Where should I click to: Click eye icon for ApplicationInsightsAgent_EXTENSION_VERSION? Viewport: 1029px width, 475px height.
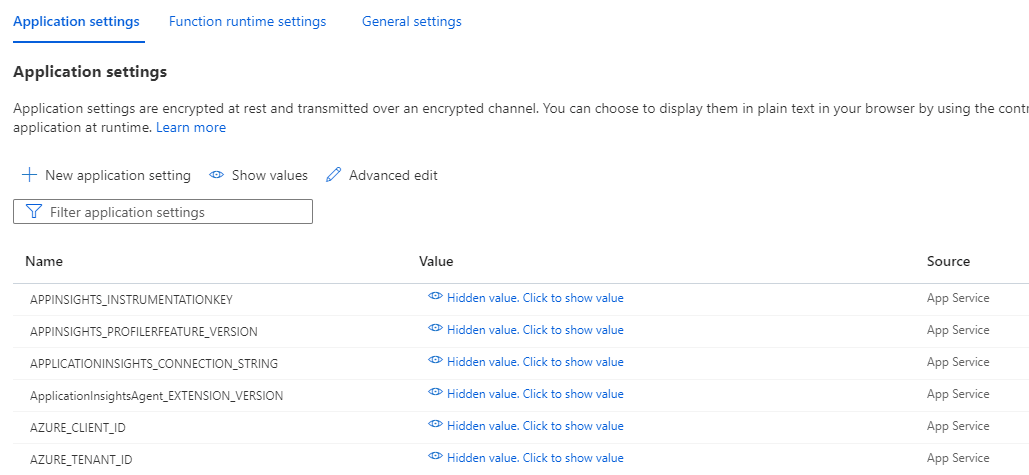[435, 392]
